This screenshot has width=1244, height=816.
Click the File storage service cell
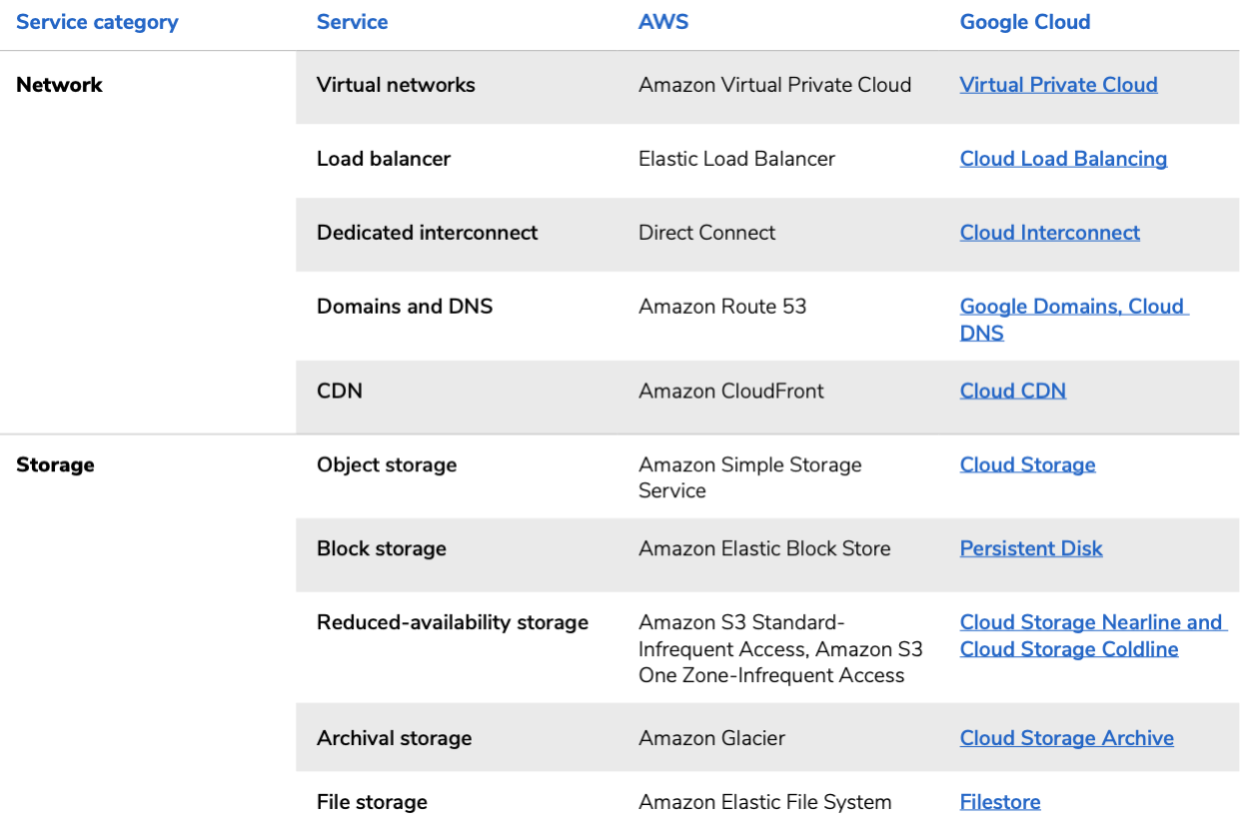coord(372,802)
